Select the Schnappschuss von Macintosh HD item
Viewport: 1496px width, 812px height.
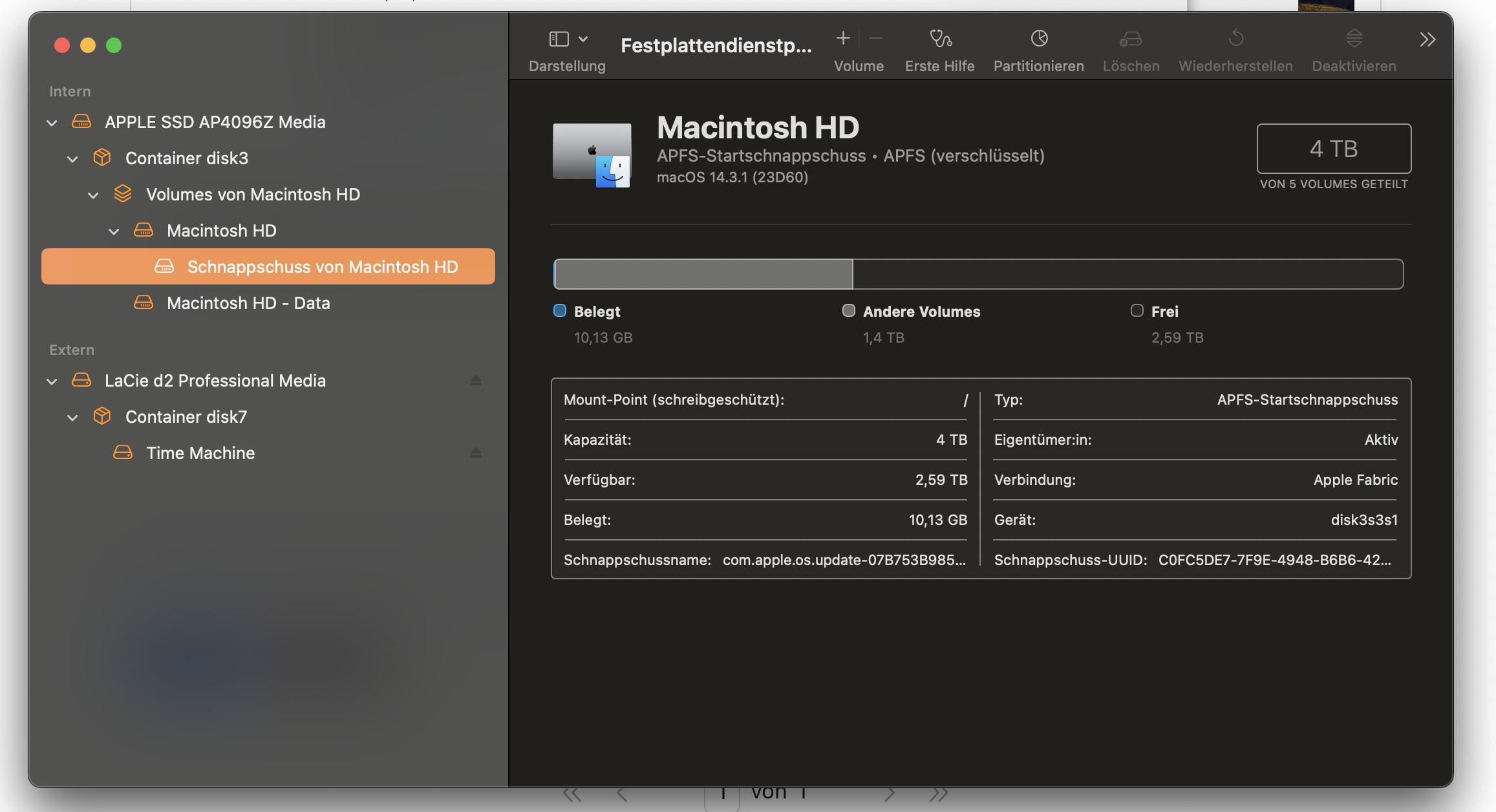[322, 267]
